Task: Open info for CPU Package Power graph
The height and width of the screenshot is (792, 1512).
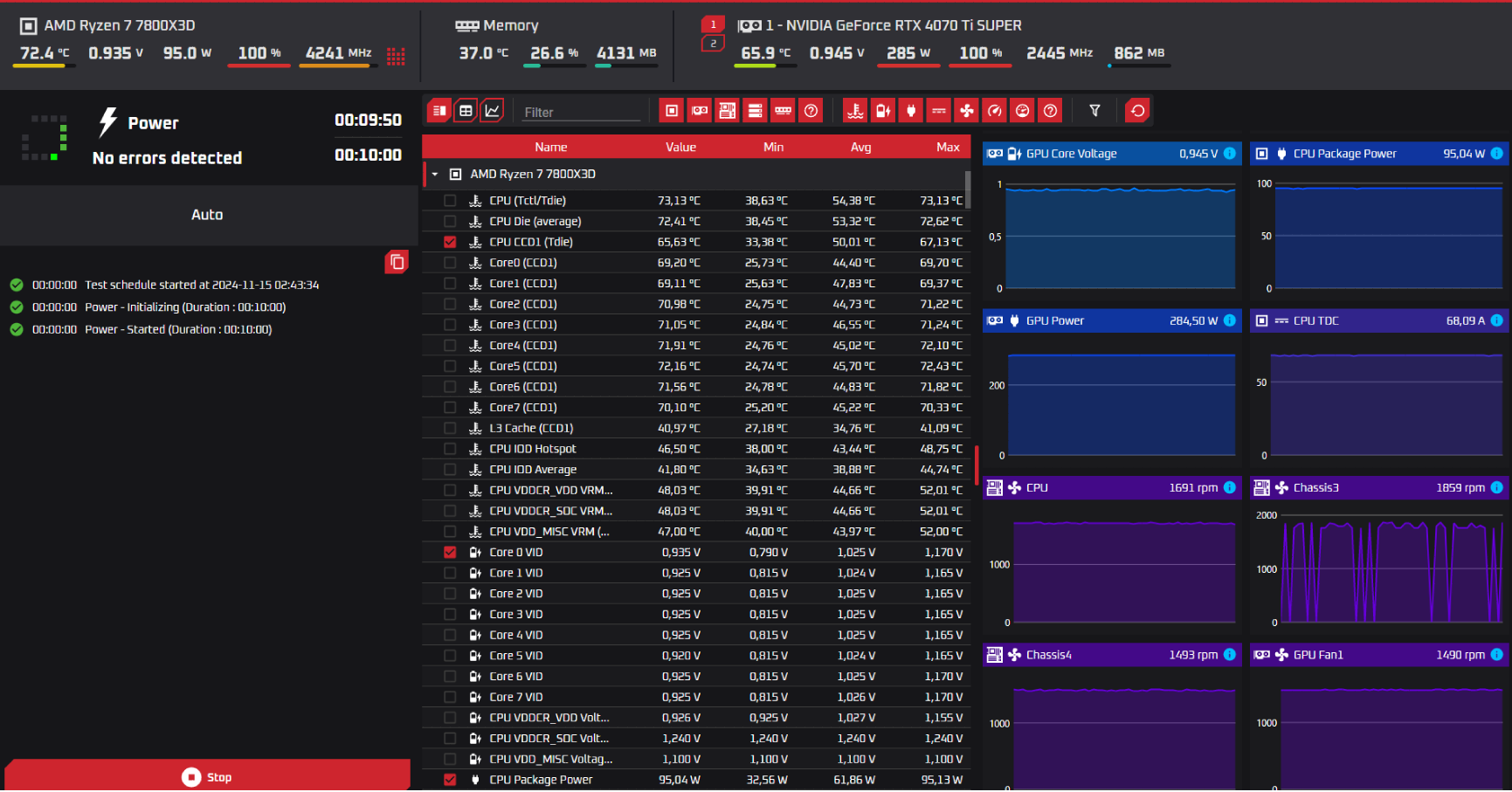Action: tap(1497, 154)
